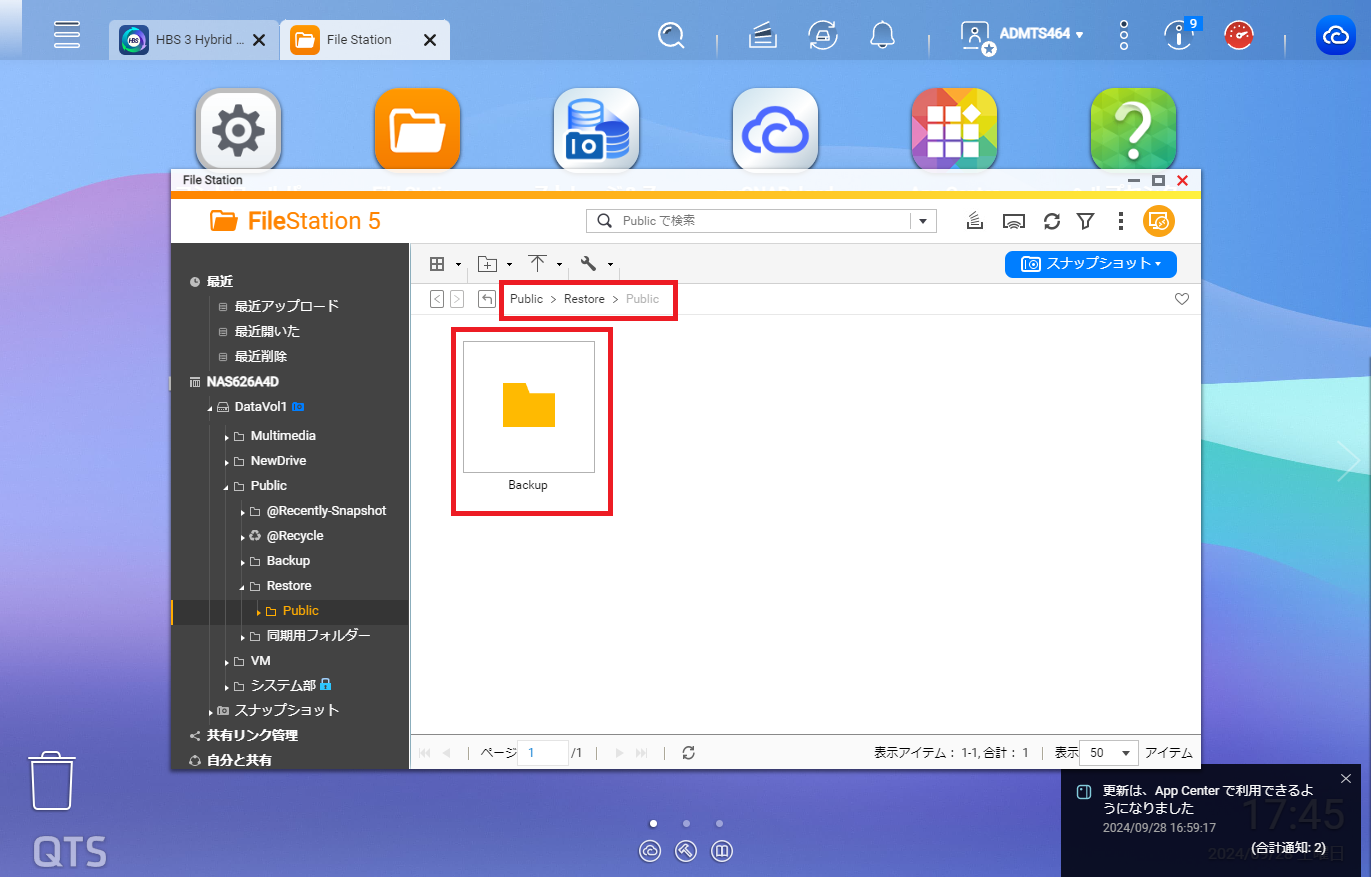Open the File Station background tasks icon
Screen dimensions: 1371x877
(x=975, y=221)
